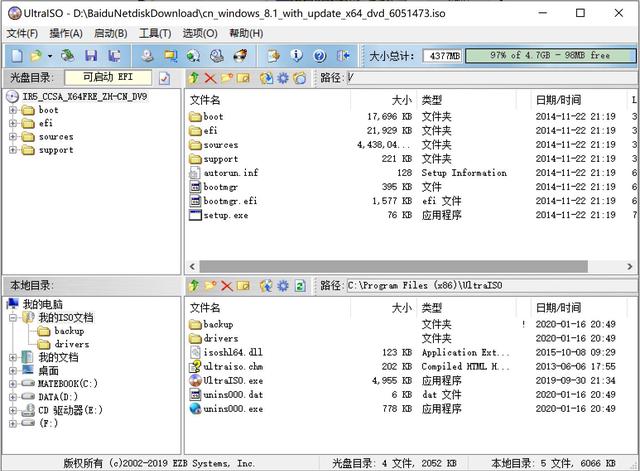This screenshot has width=640, height=471.
Task: Create a new folder in the local panel
Action: (x=210, y=285)
